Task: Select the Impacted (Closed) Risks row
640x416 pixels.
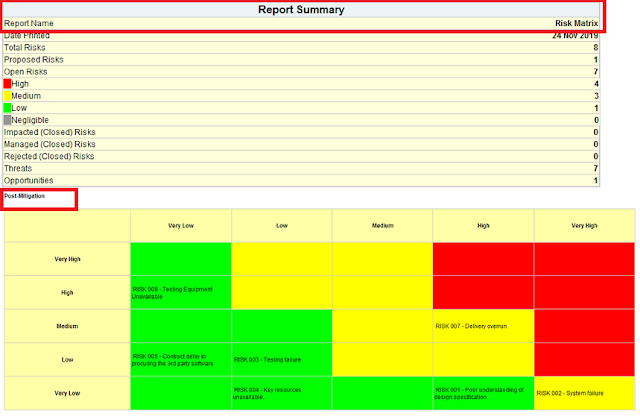Action: [301, 132]
